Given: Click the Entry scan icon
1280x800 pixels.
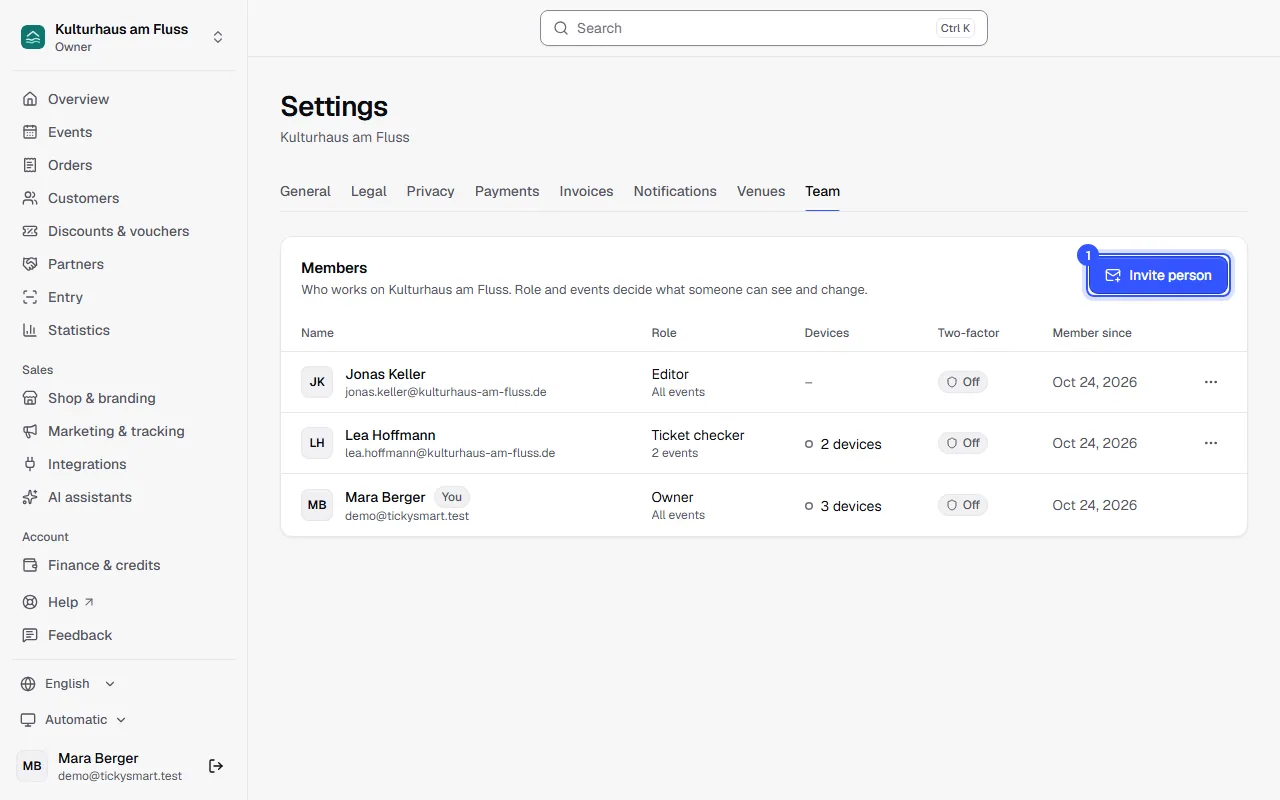Looking at the screenshot, I should 30,297.
